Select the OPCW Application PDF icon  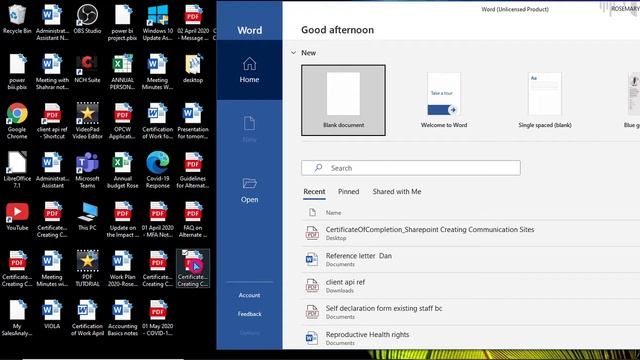(x=122, y=121)
